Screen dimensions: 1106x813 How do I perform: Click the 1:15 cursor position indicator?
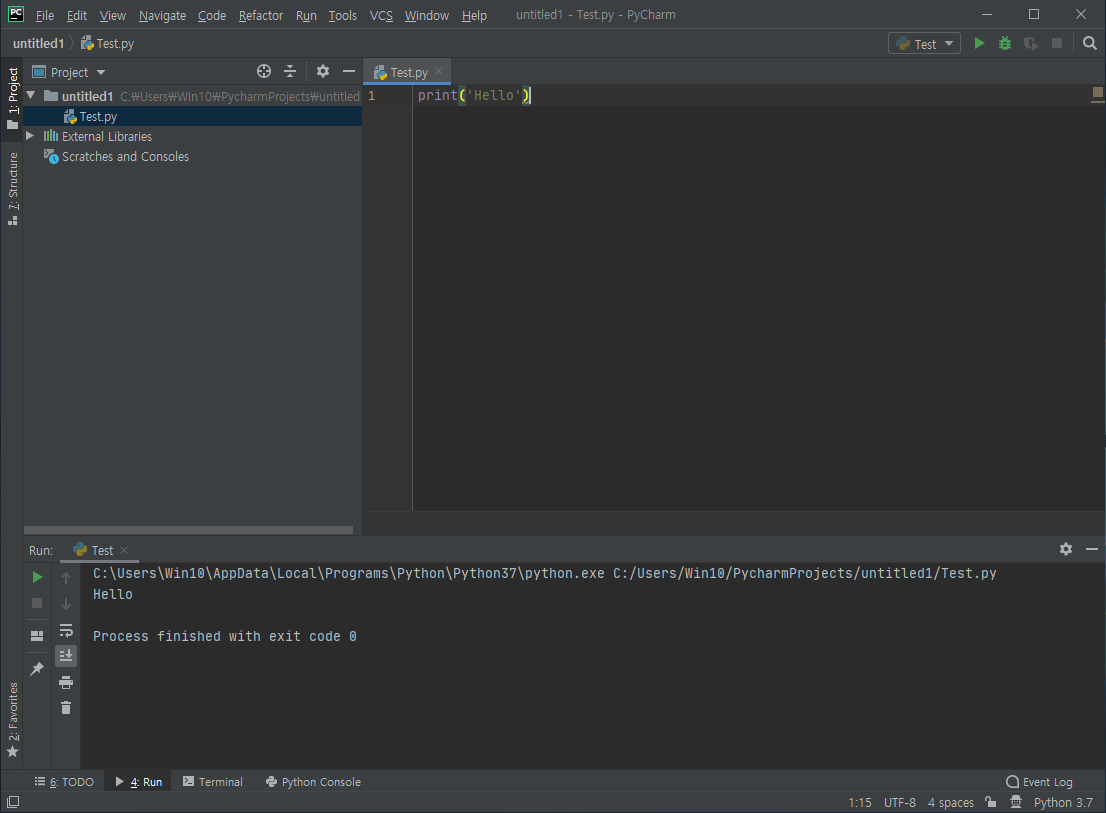859,802
